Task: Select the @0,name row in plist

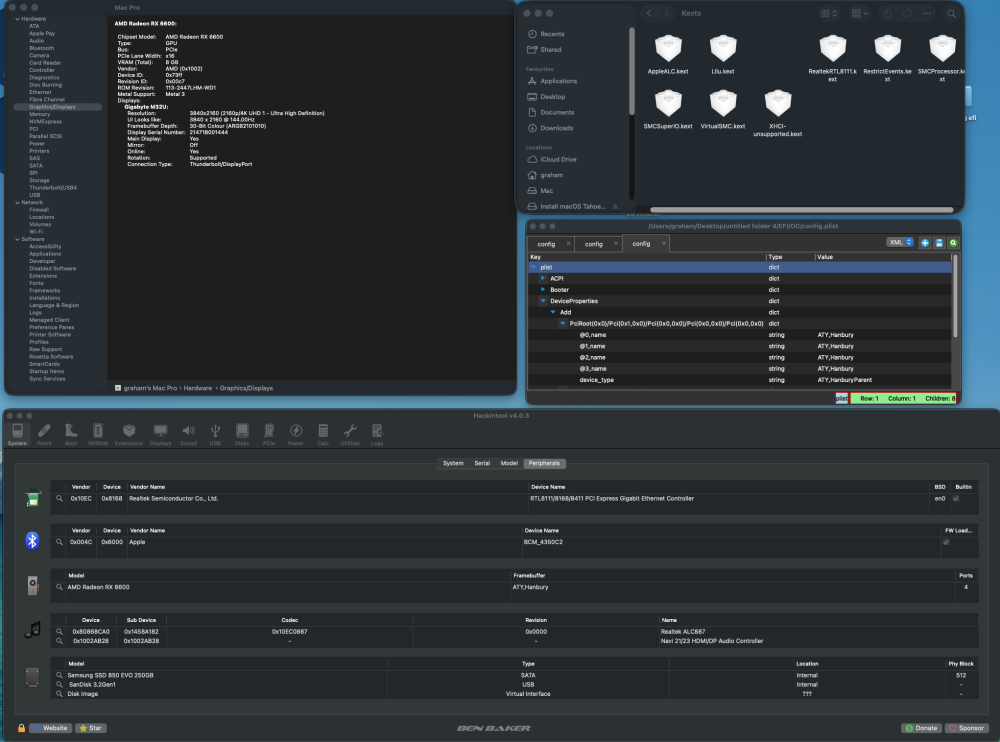Action: [740, 335]
